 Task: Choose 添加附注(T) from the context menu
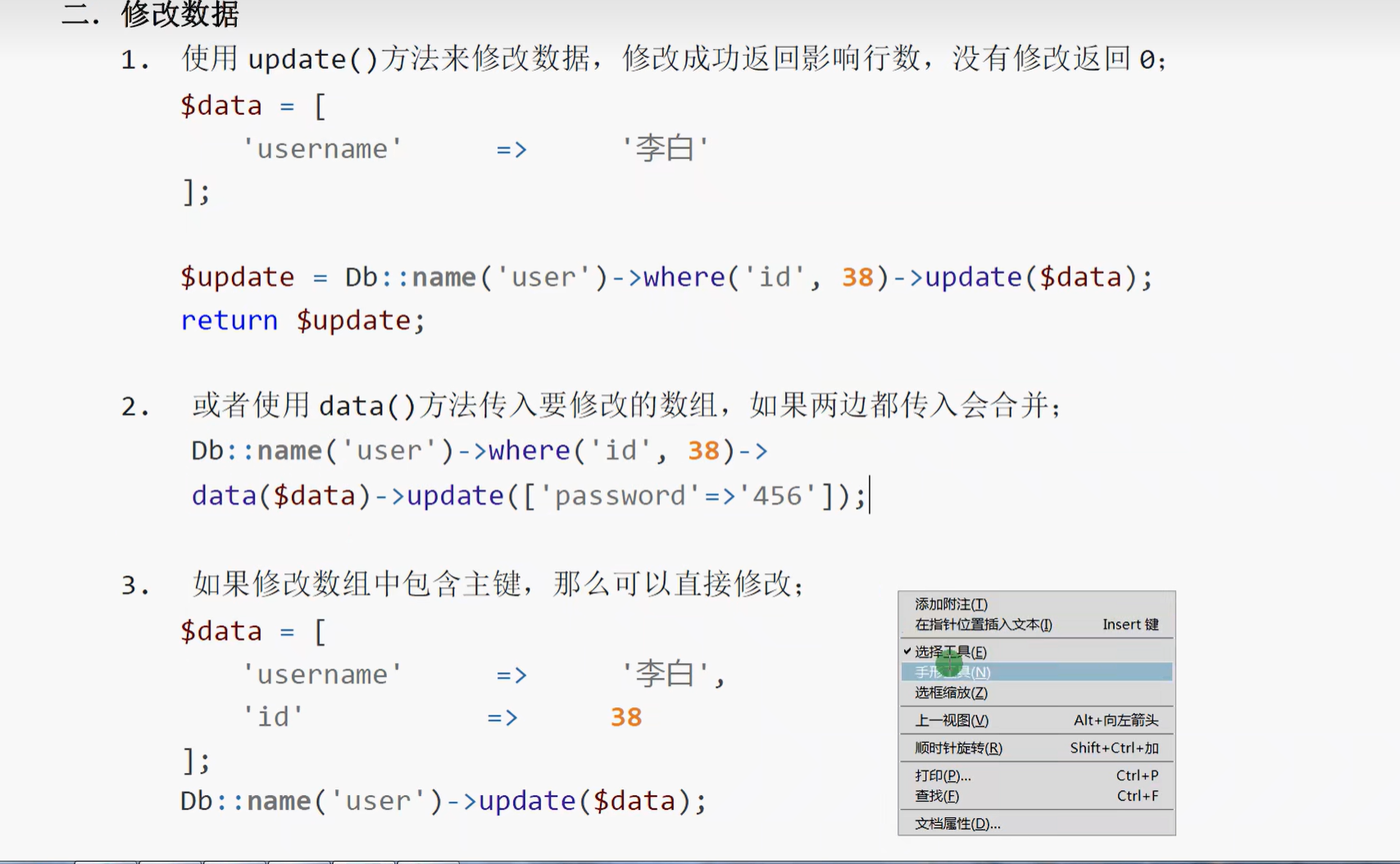point(1036,604)
